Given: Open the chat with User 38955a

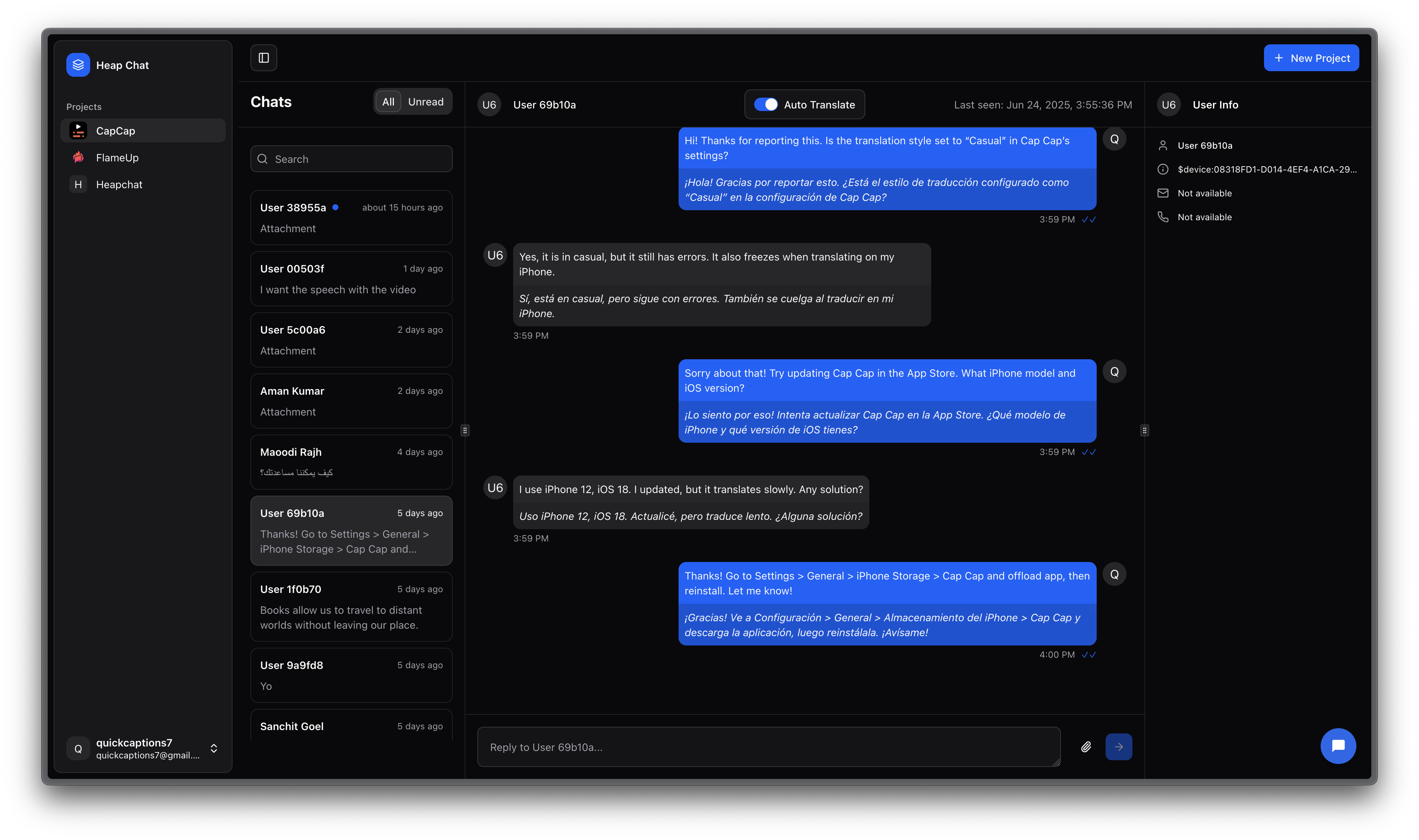Looking at the screenshot, I should pyautogui.click(x=351, y=217).
